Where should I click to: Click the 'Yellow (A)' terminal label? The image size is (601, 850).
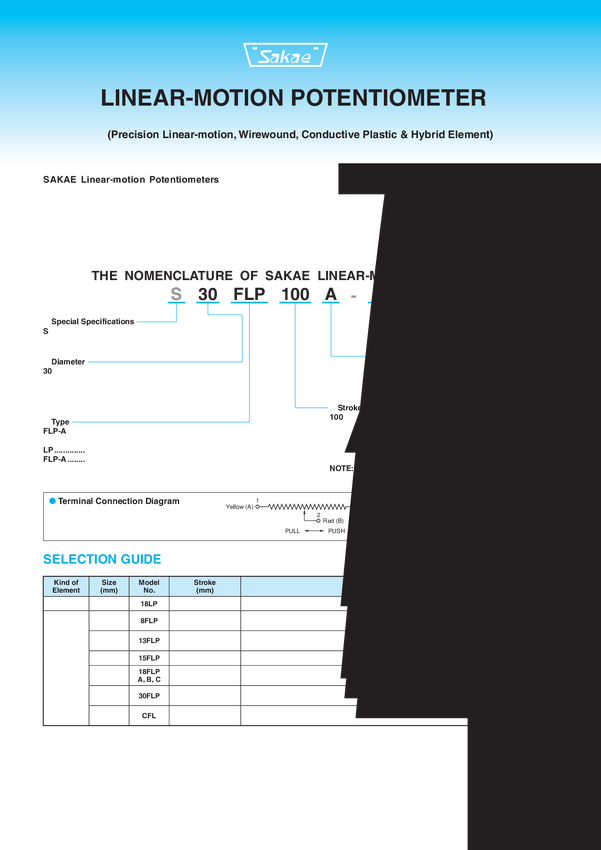240,507
